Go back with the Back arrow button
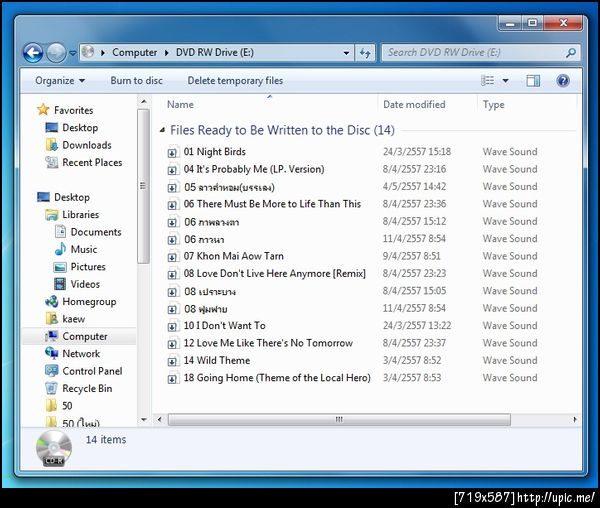The height and width of the screenshot is (508, 600). 33,53
